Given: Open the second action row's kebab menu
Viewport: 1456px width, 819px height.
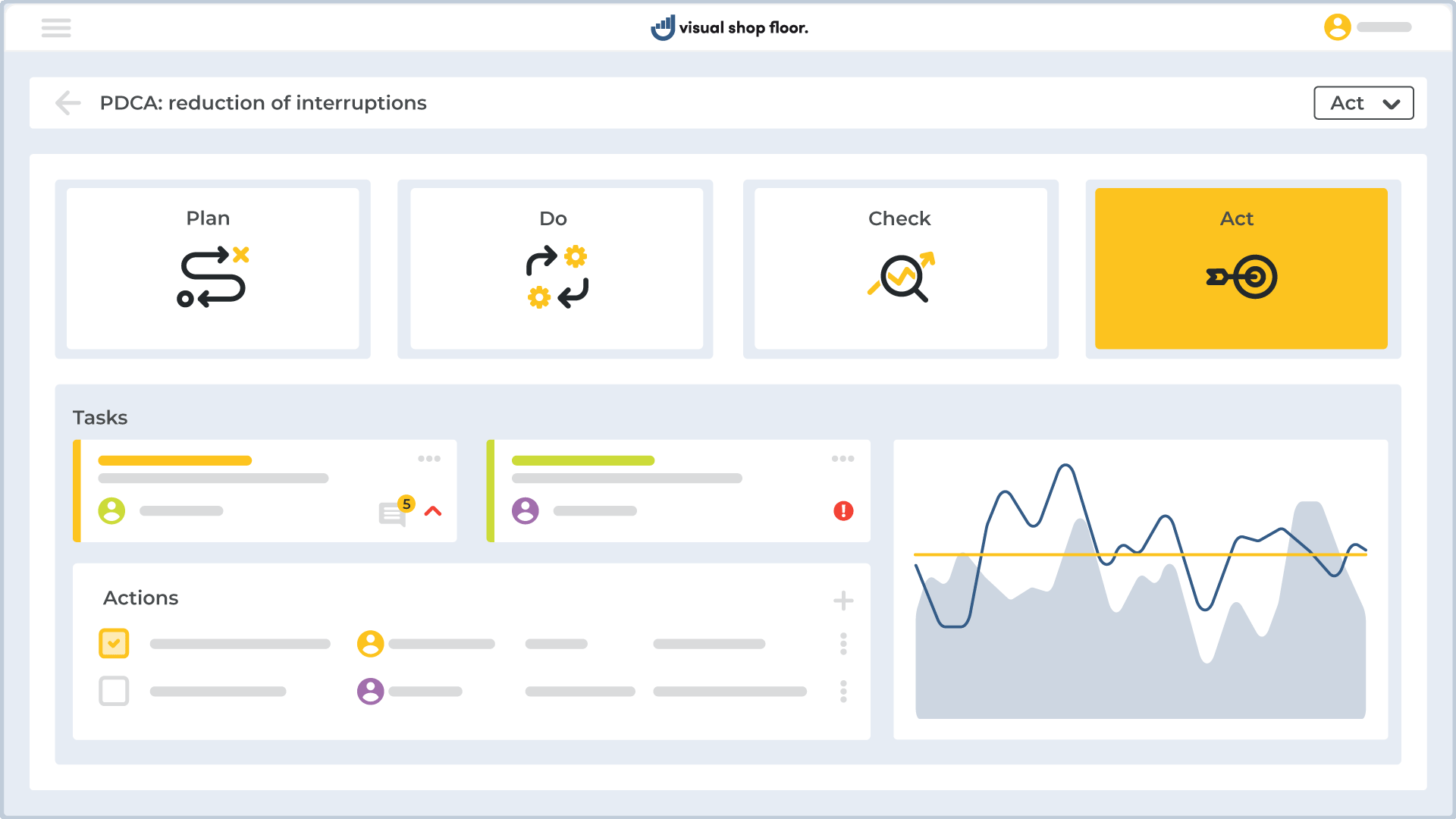Looking at the screenshot, I should tap(843, 691).
